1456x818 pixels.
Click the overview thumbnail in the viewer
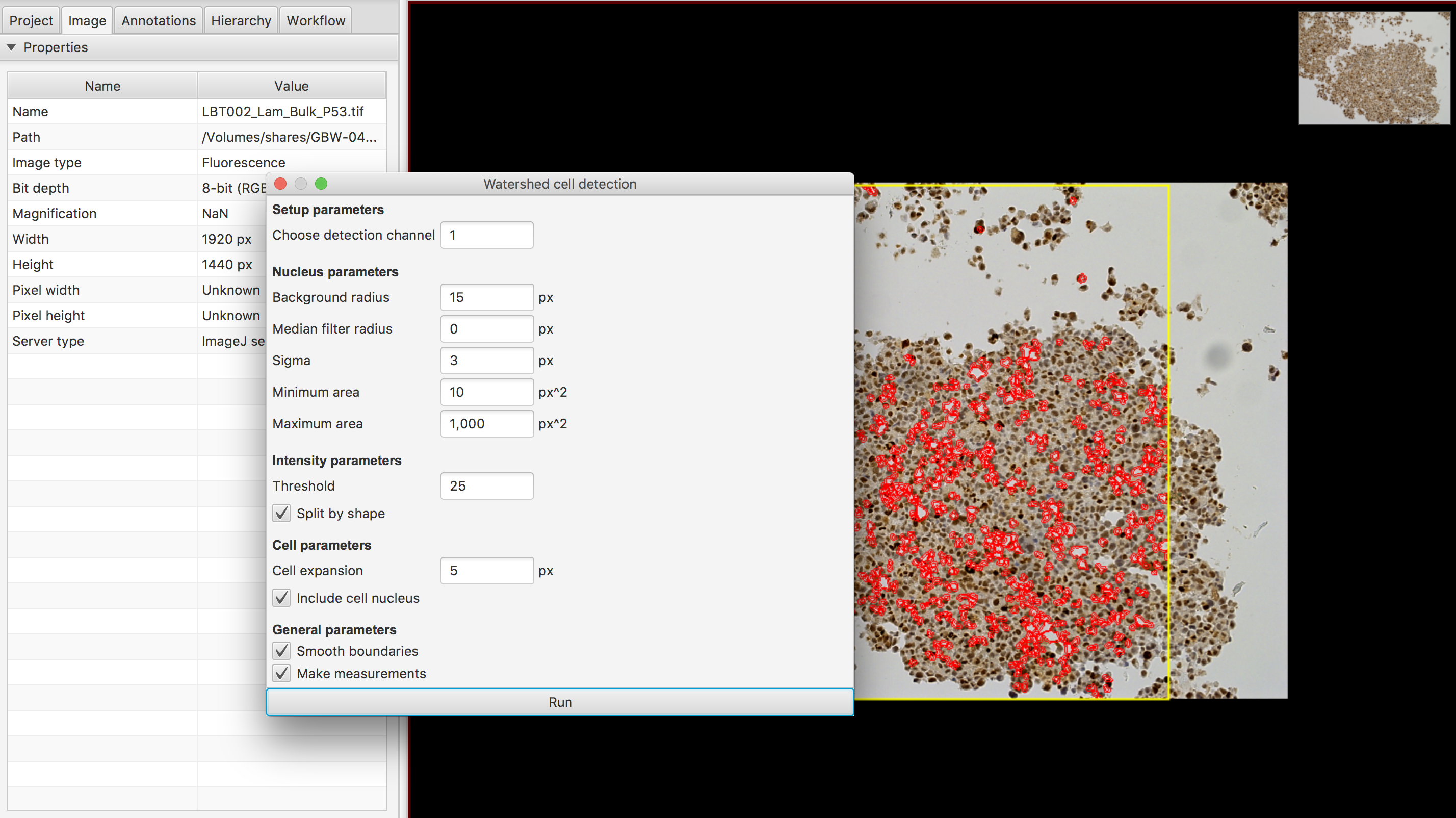coord(1373,68)
